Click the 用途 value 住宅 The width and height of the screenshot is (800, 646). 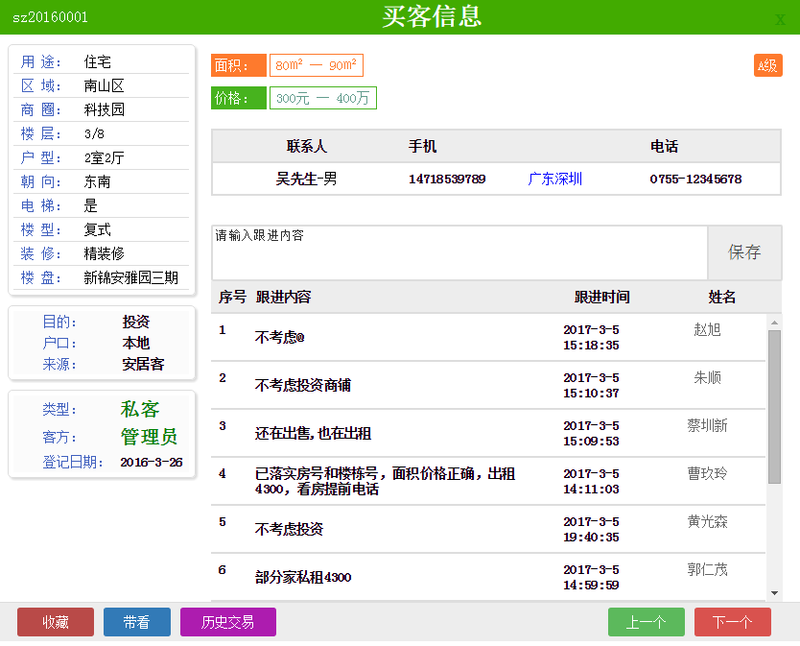(97, 62)
